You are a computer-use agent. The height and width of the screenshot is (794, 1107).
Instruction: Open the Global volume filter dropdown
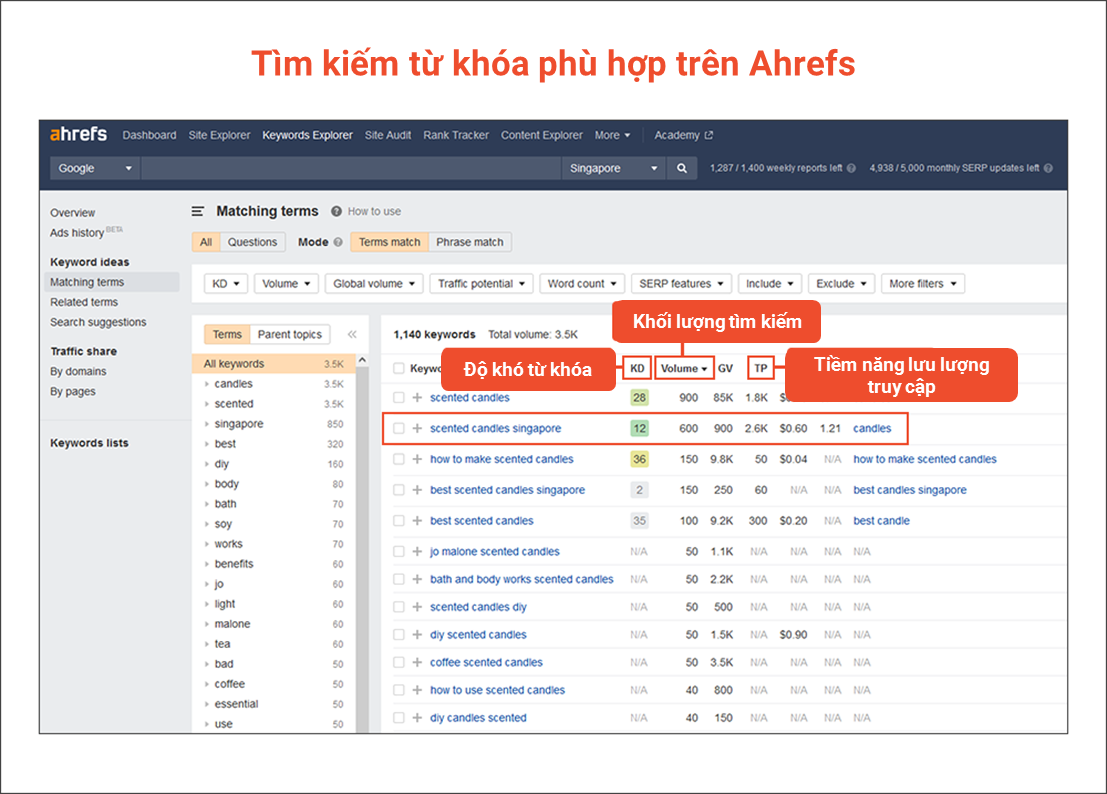point(374,284)
